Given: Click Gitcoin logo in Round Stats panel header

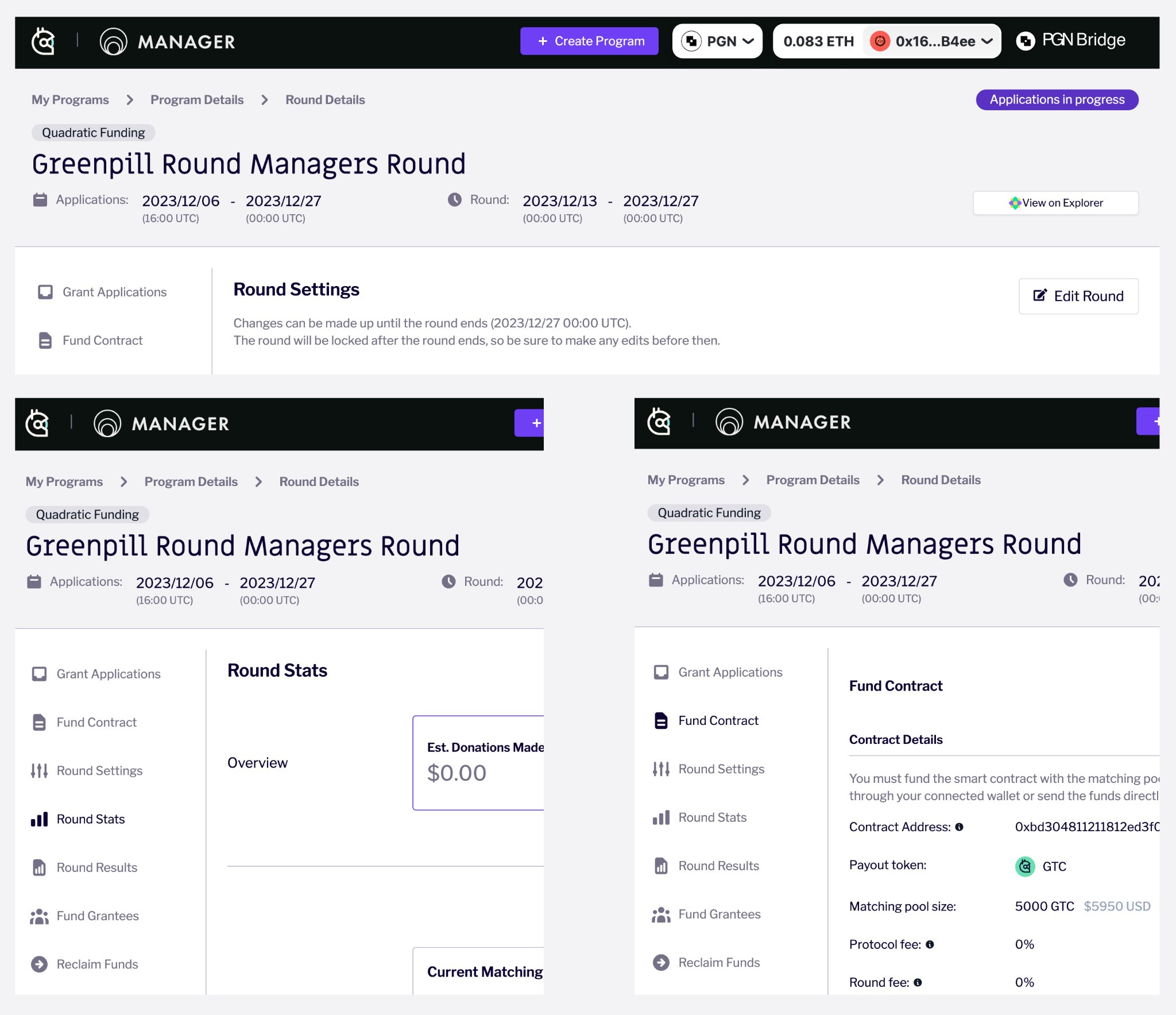Looking at the screenshot, I should tap(37, 423).
